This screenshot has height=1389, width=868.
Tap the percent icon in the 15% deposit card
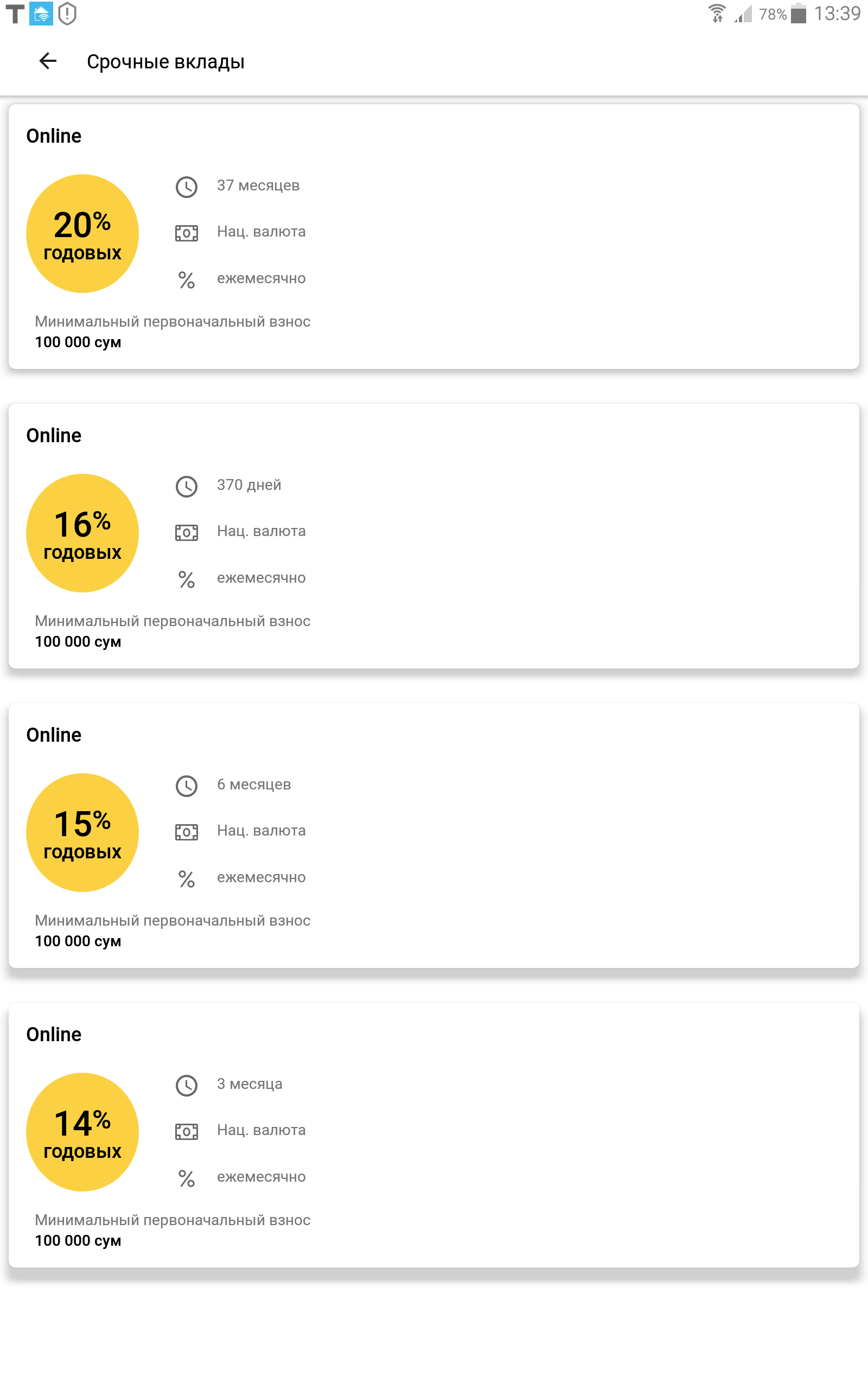[187, 880]
